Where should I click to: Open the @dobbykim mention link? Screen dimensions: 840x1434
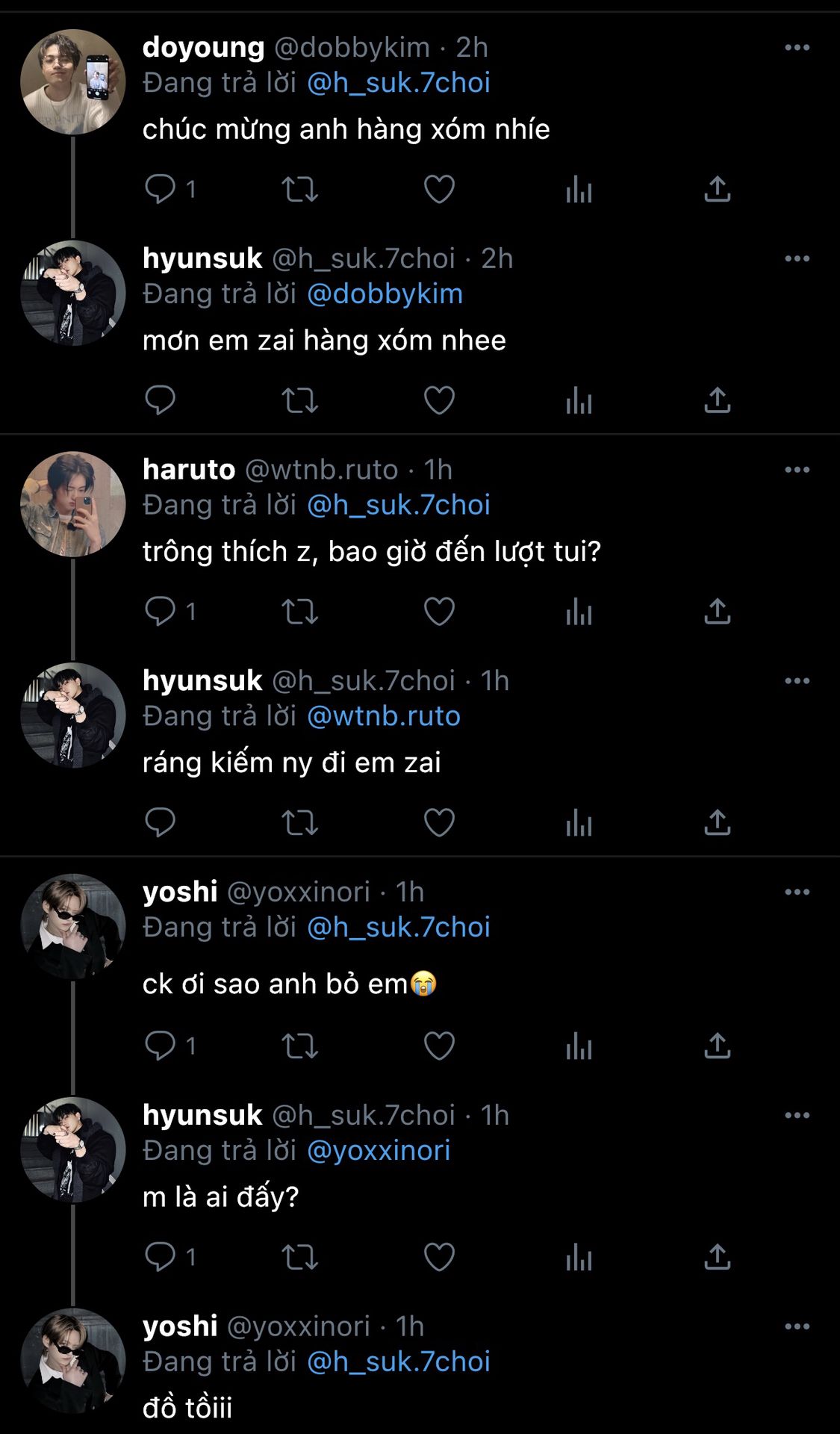click(385, 294)
